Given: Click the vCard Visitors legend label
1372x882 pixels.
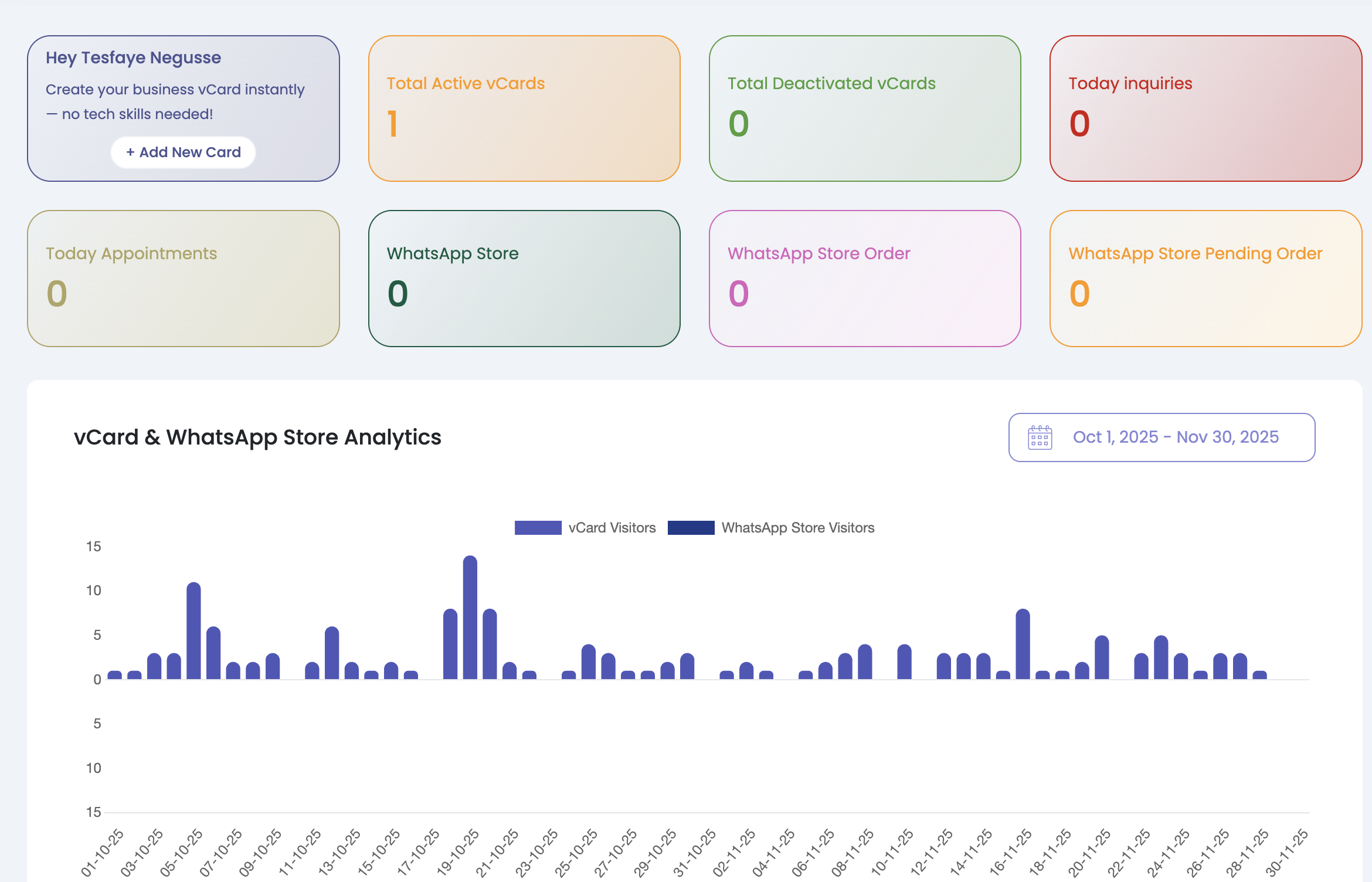Looking at the screenshot, I should pos(612,528).
